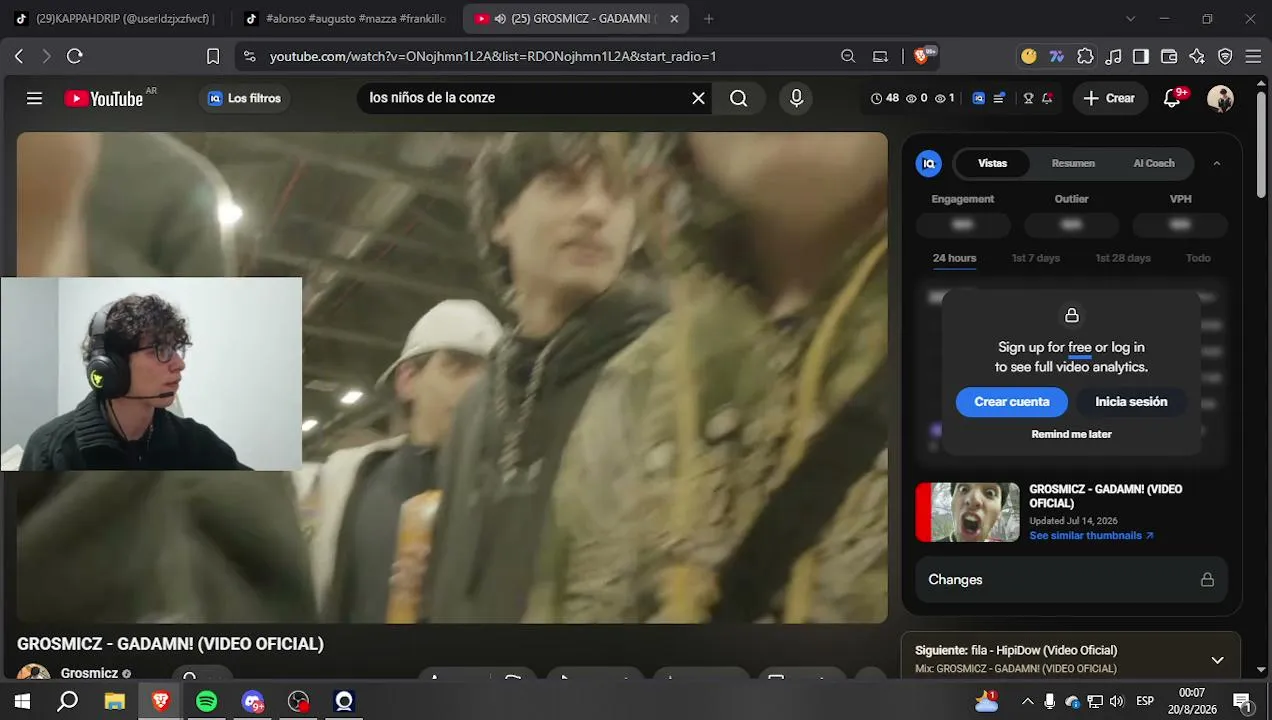Open the list icon beside blue IQ icon
This screenshot has height=720, width=1272.
(x=998, y=98)
